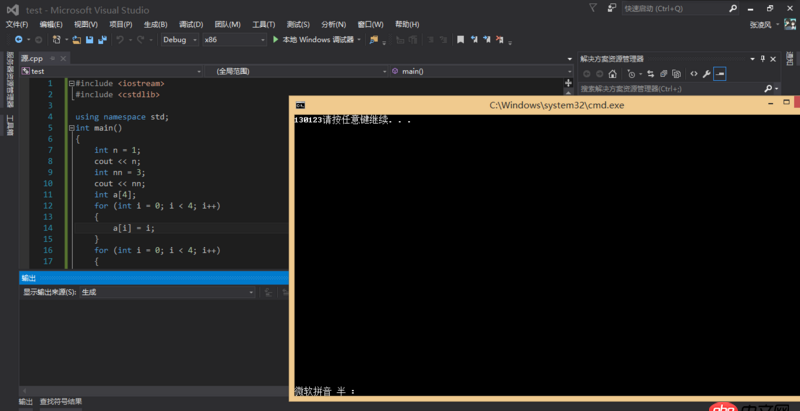Viewport: 800px width, 411px height.
Task: Toggle the Preview Selected Items button
Action: point(720,74)
